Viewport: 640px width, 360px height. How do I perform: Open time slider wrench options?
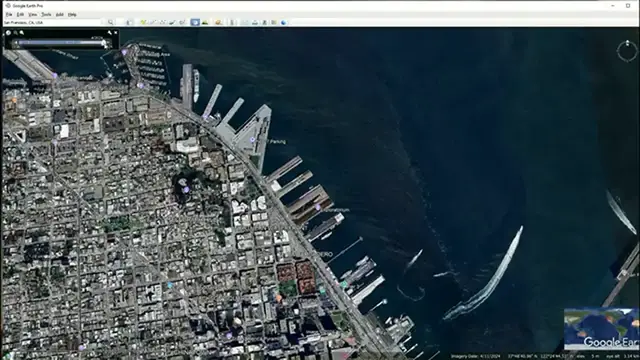click(109, 33)
